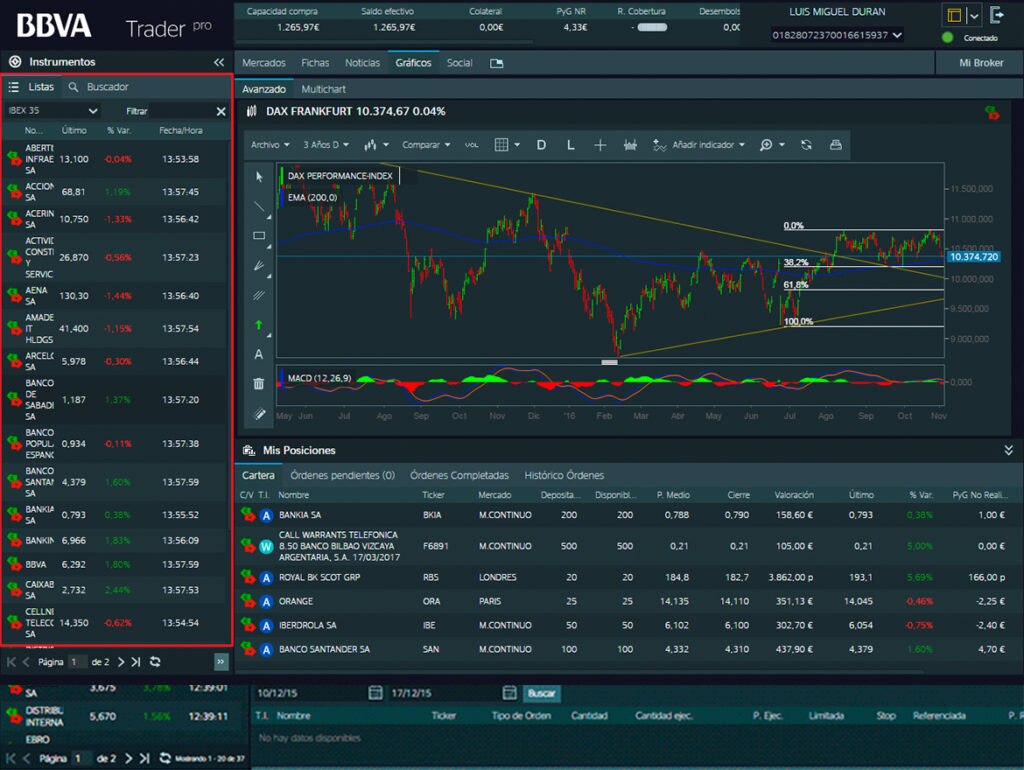The height and width of the screenshot is (770, 1024).
Task: Open the Mi Broker button
Action: [980, 63]
